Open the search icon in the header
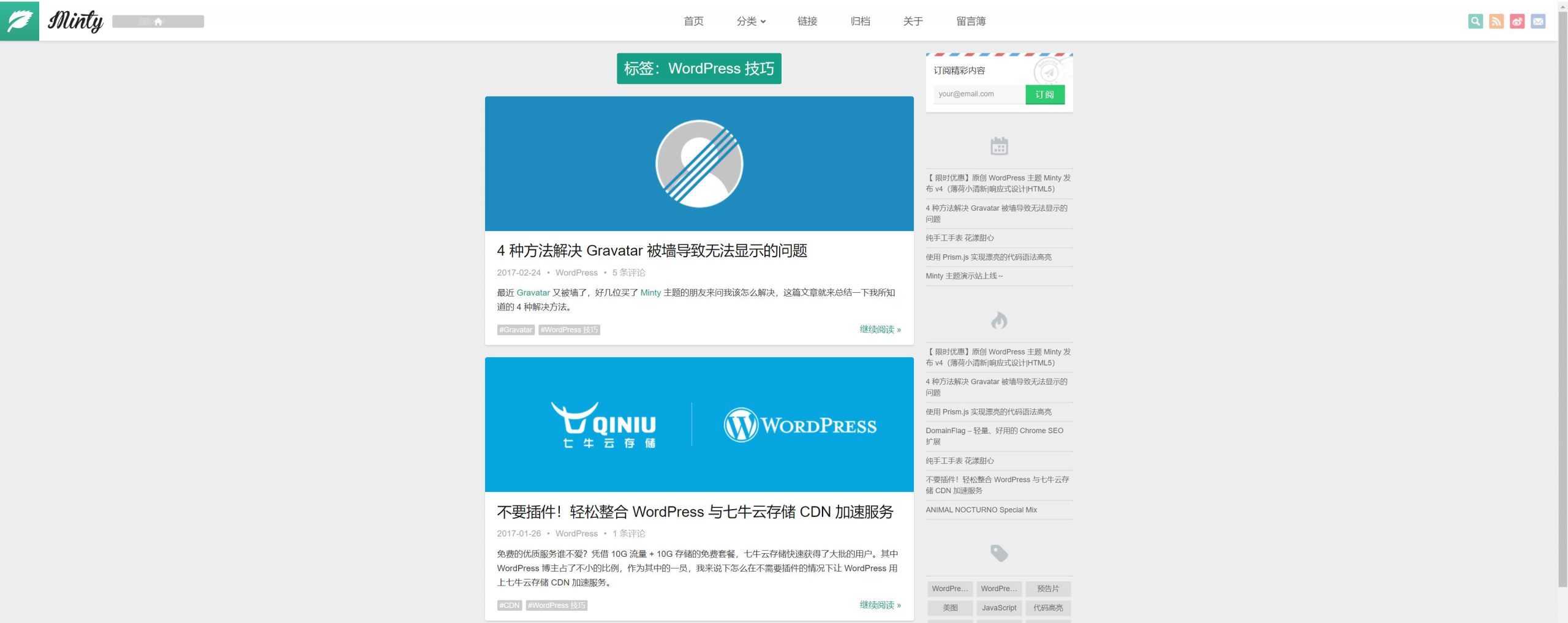Screen dimensions: 1568x623 pos(1475,21)
